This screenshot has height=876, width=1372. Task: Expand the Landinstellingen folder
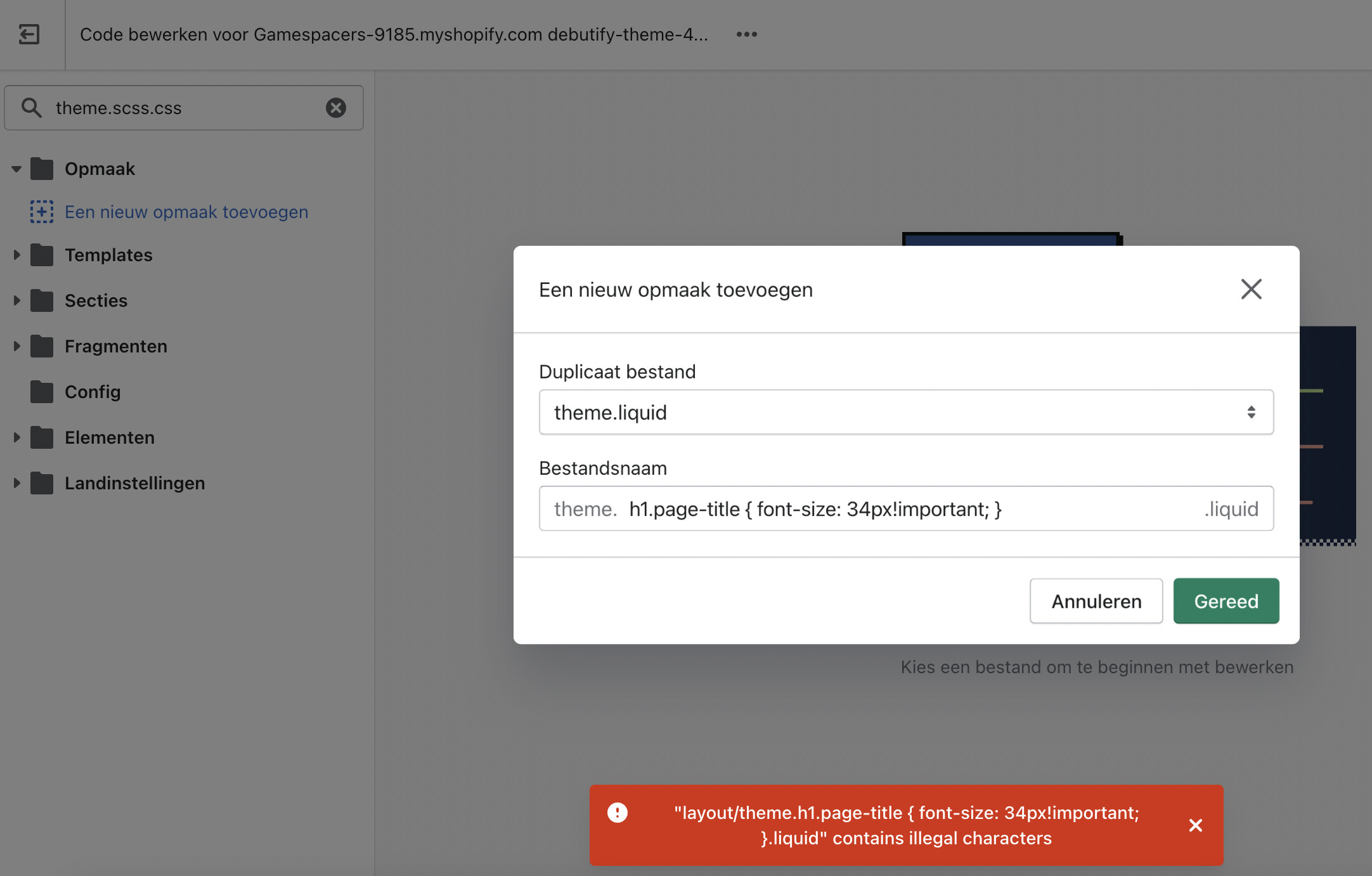click(16, 483)
